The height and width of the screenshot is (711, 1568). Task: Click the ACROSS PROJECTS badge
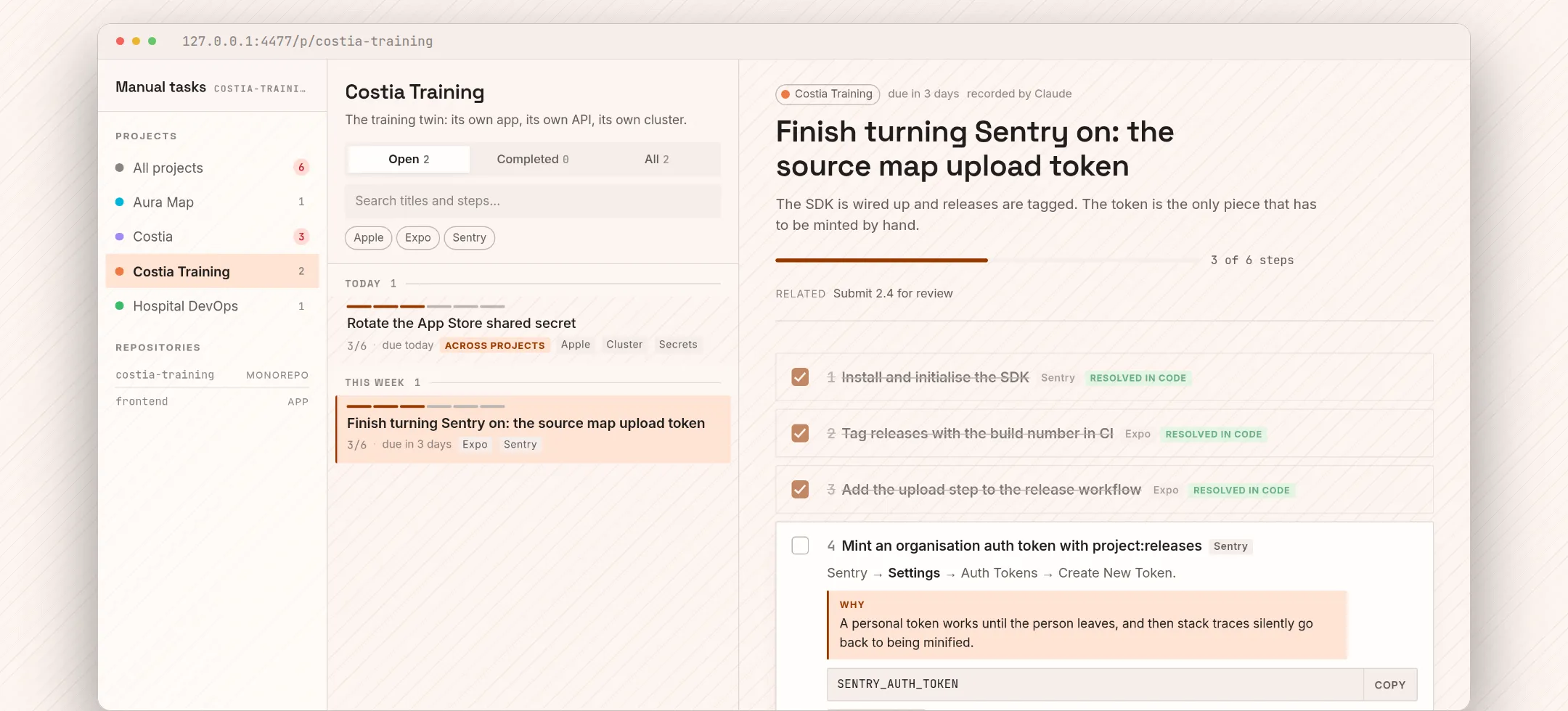point(495,345)
